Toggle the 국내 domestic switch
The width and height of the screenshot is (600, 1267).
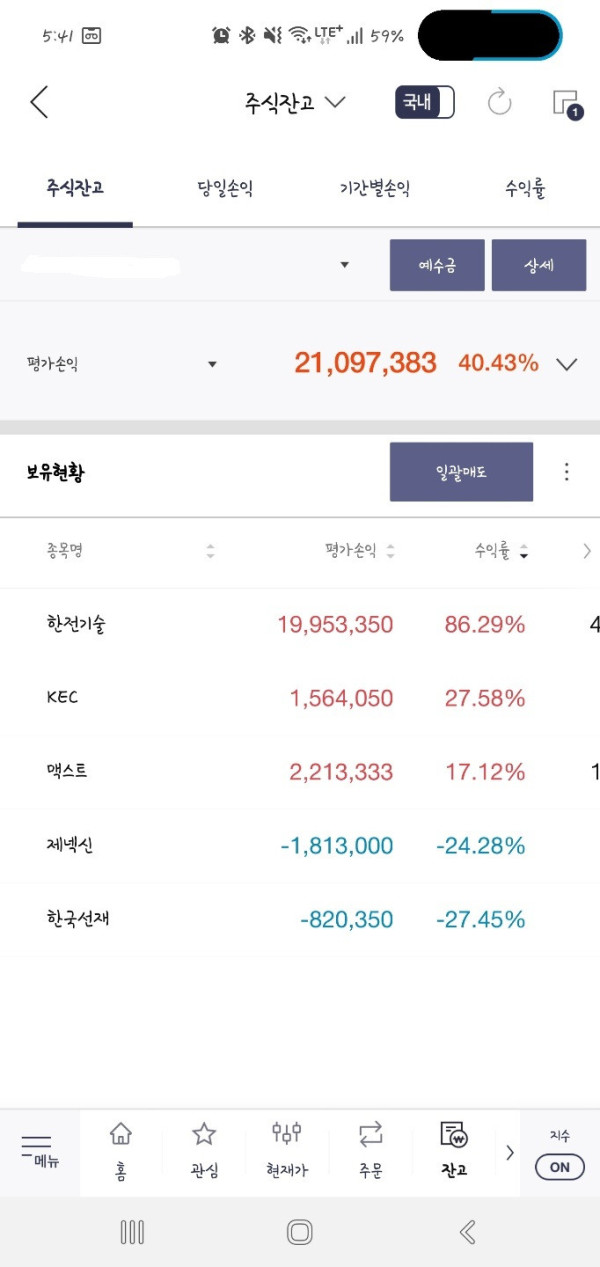425,102
